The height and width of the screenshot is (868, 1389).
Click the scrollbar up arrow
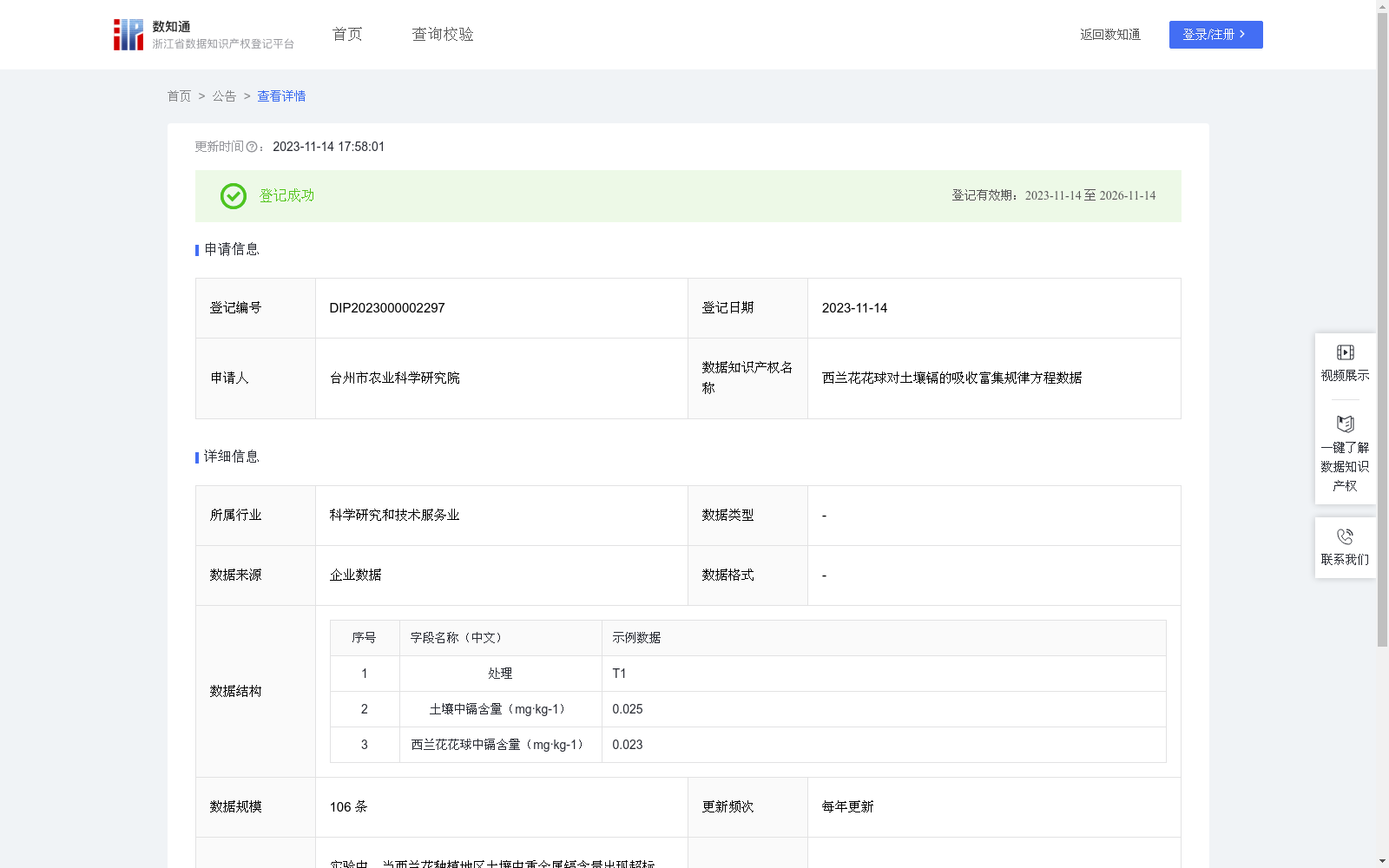pos(1382,6)
